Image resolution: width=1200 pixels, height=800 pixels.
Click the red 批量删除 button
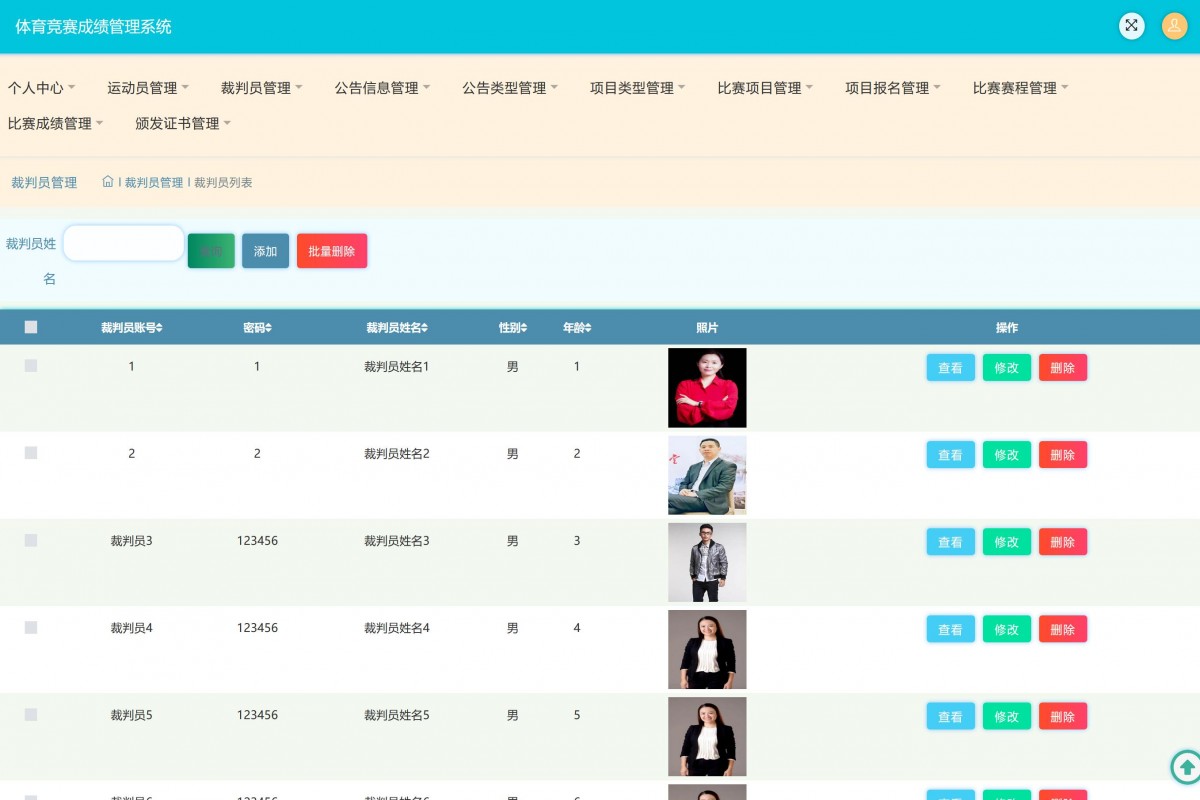332,251
